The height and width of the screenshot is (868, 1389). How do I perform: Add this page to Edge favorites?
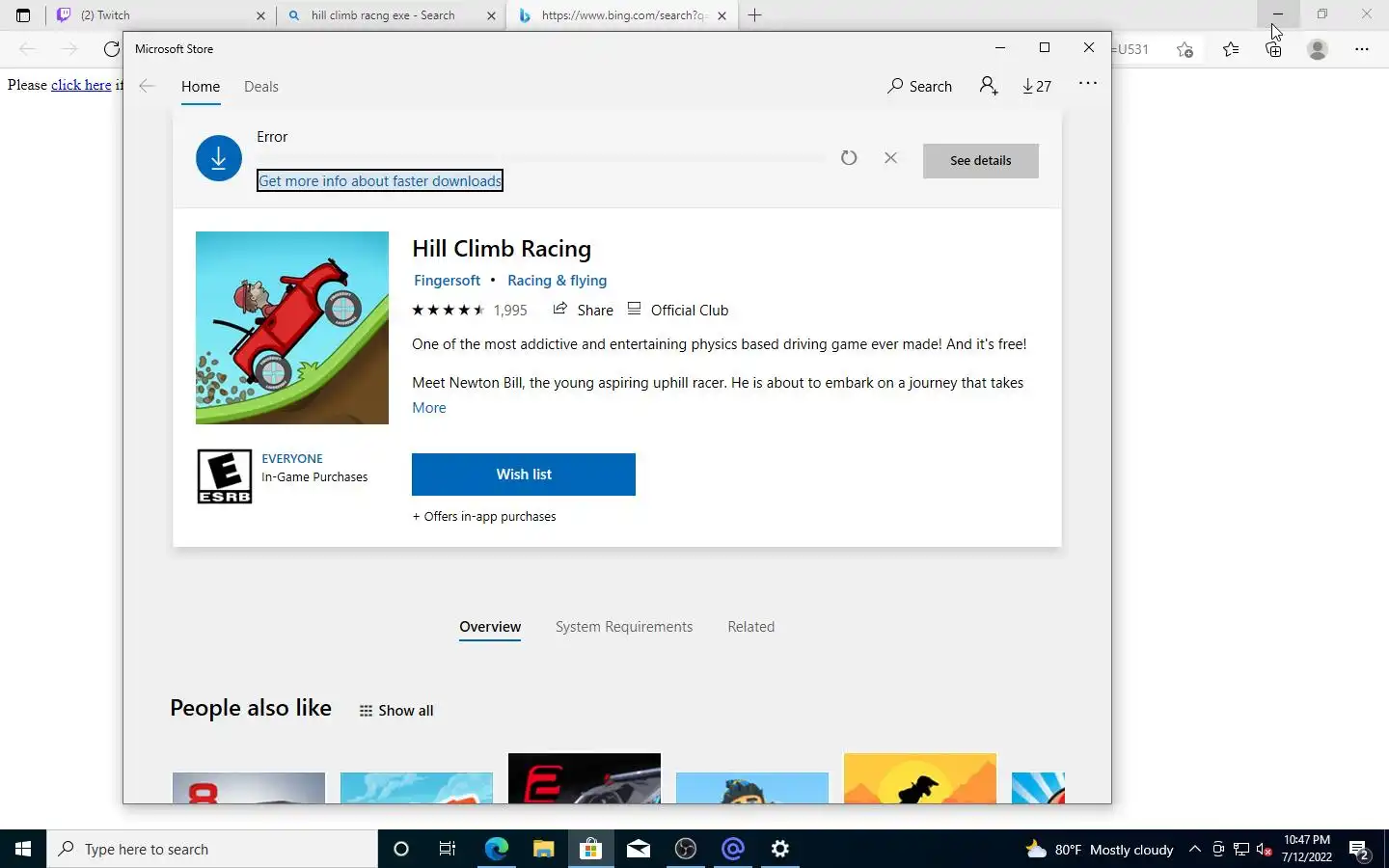(1185, 49)
